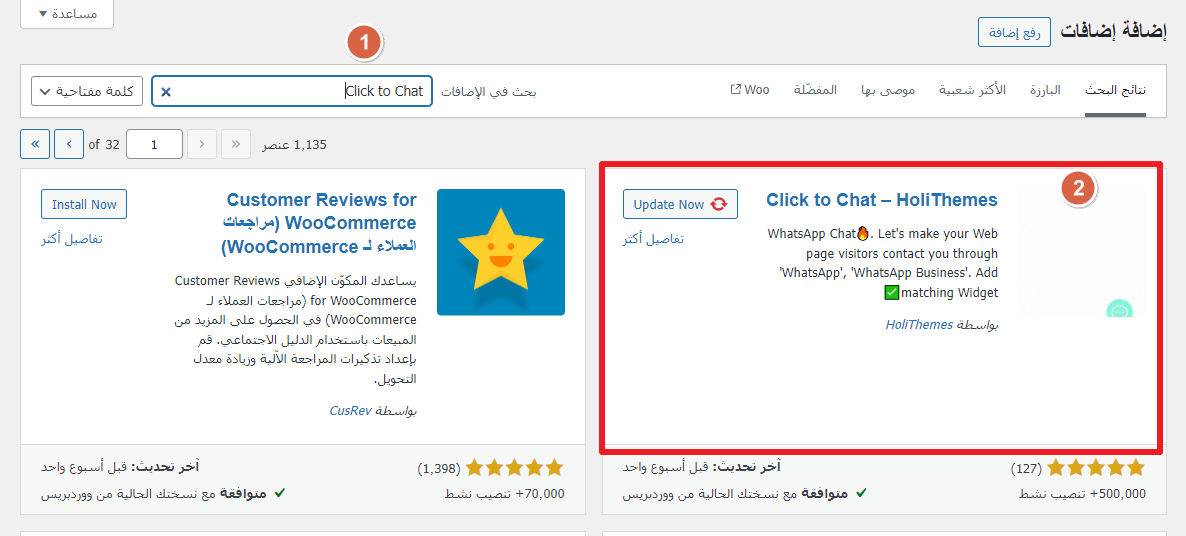Click the Woo external link icon

click(x=735, y=90)
